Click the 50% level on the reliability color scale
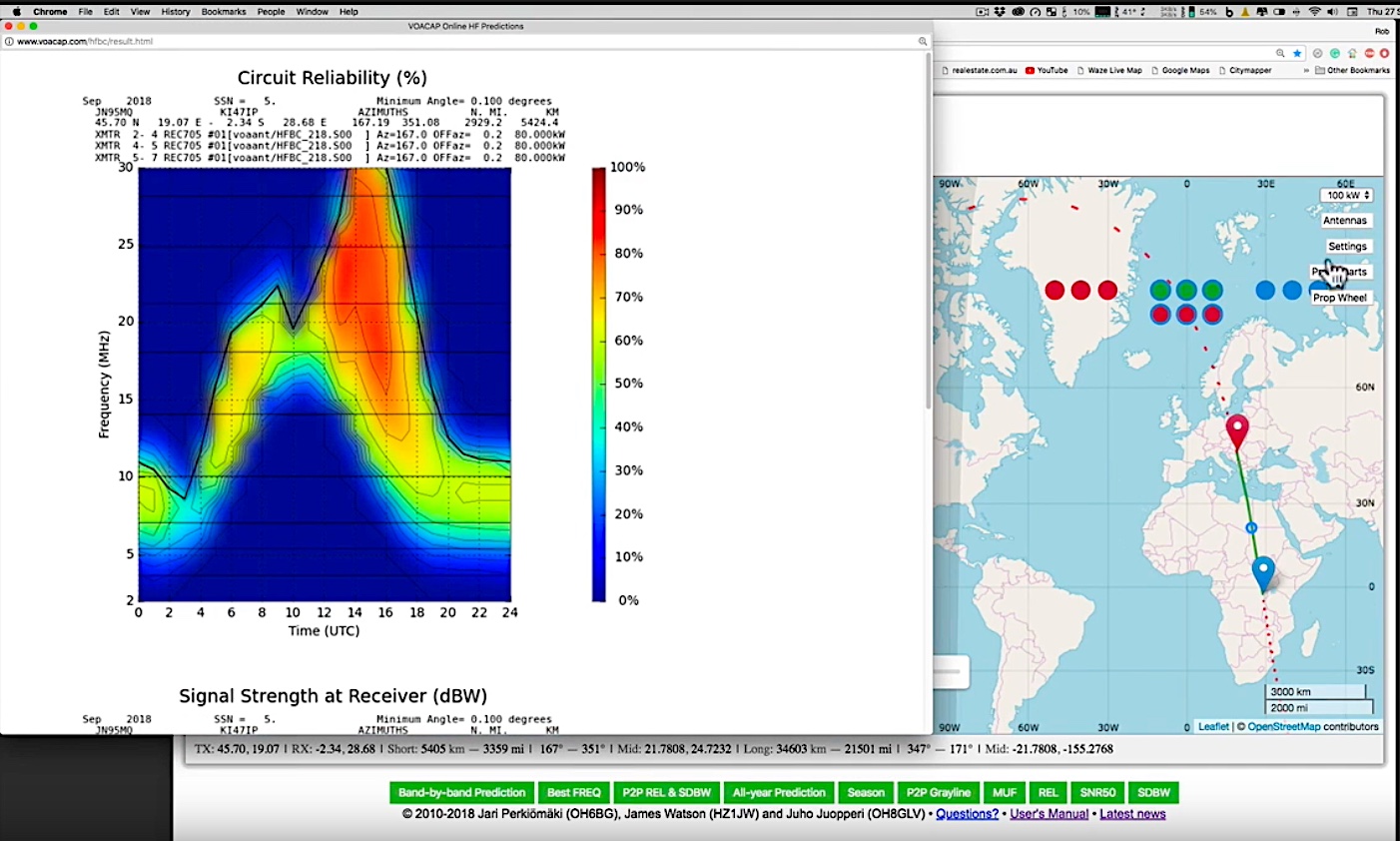 tap(599, 383)
